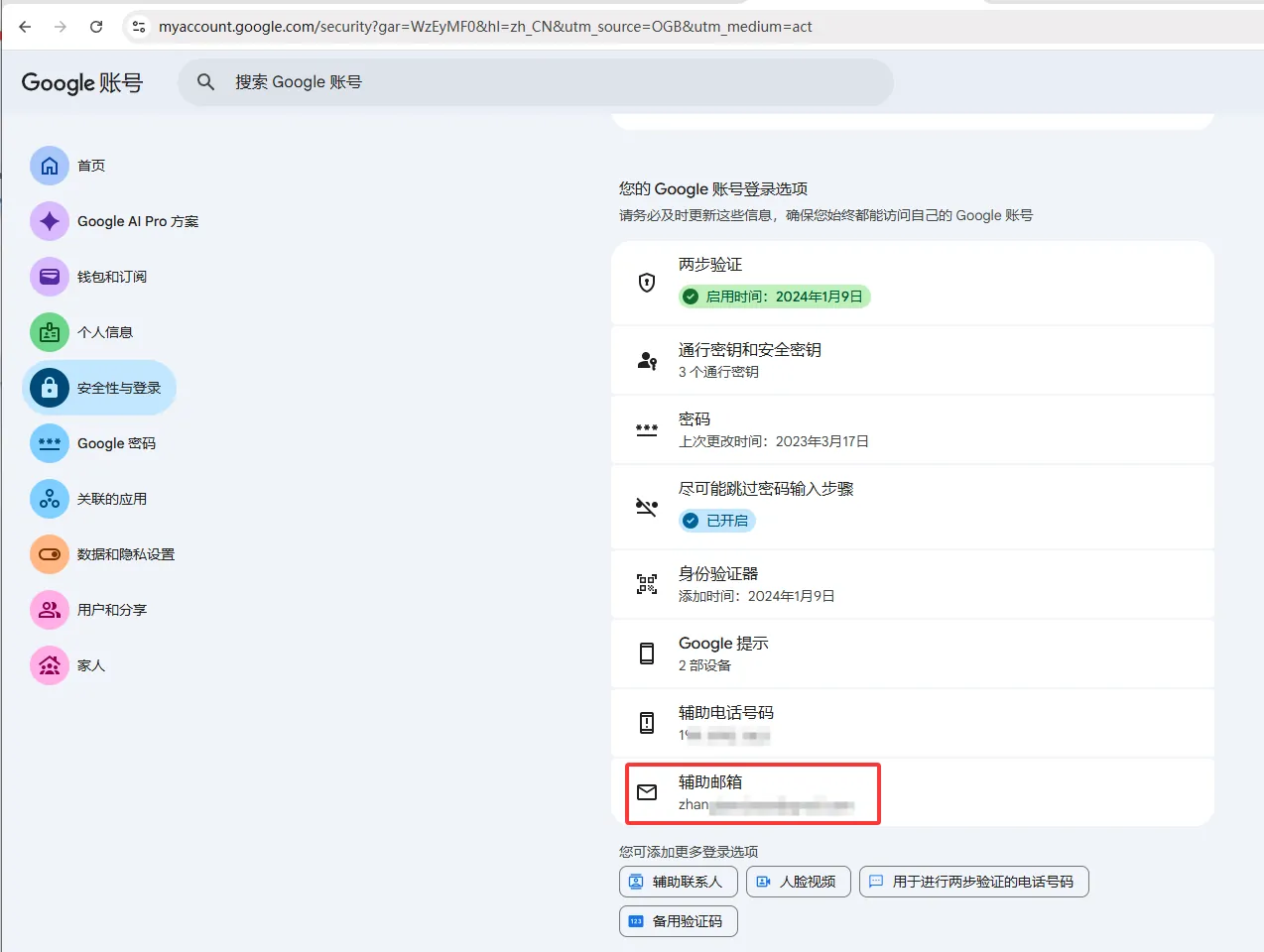1264x952 pixels.
Task: Open the 首页 home icon in sidebar
Action: pos(50,166)
